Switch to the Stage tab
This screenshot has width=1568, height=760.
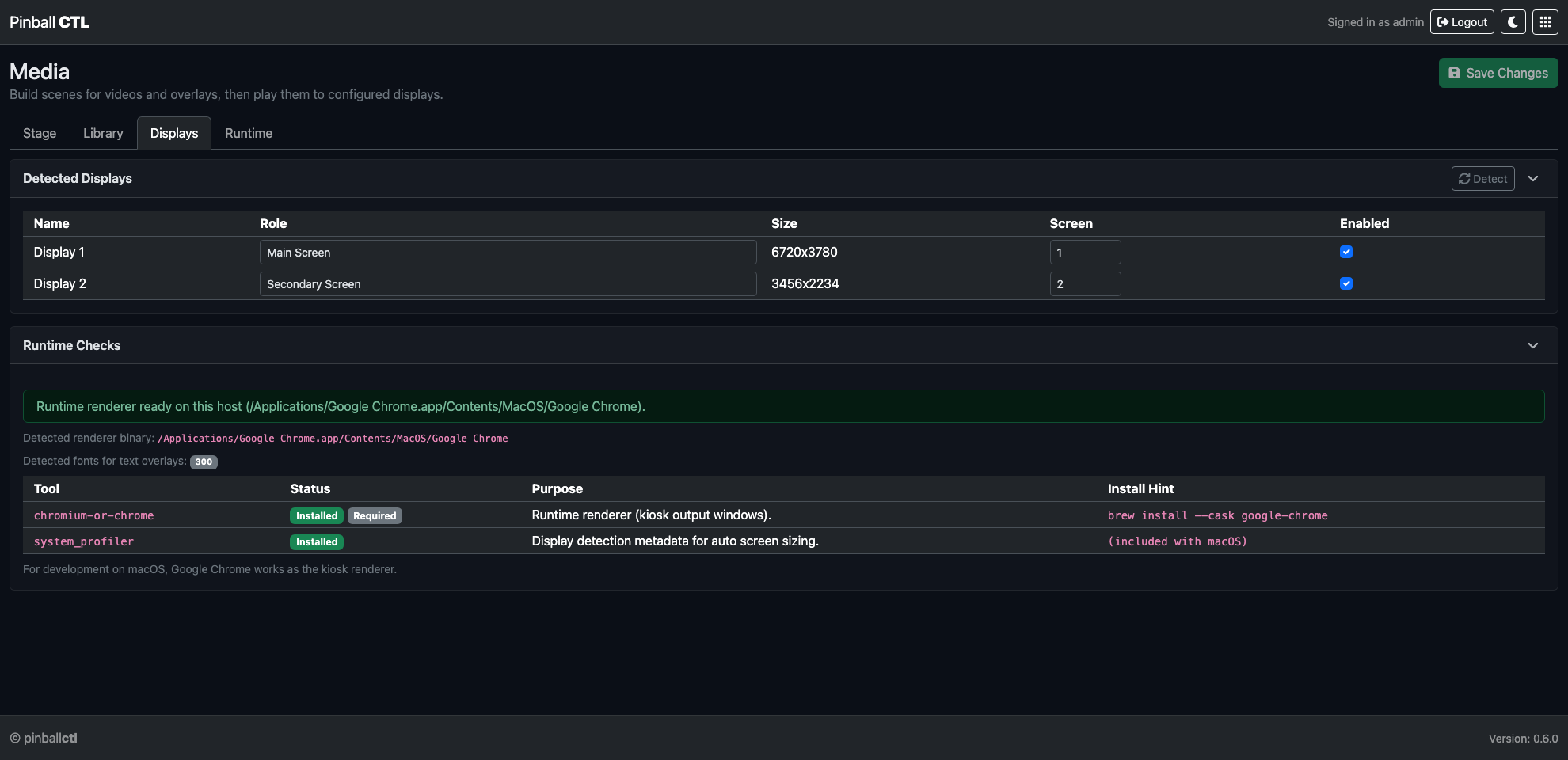[40, 133]
